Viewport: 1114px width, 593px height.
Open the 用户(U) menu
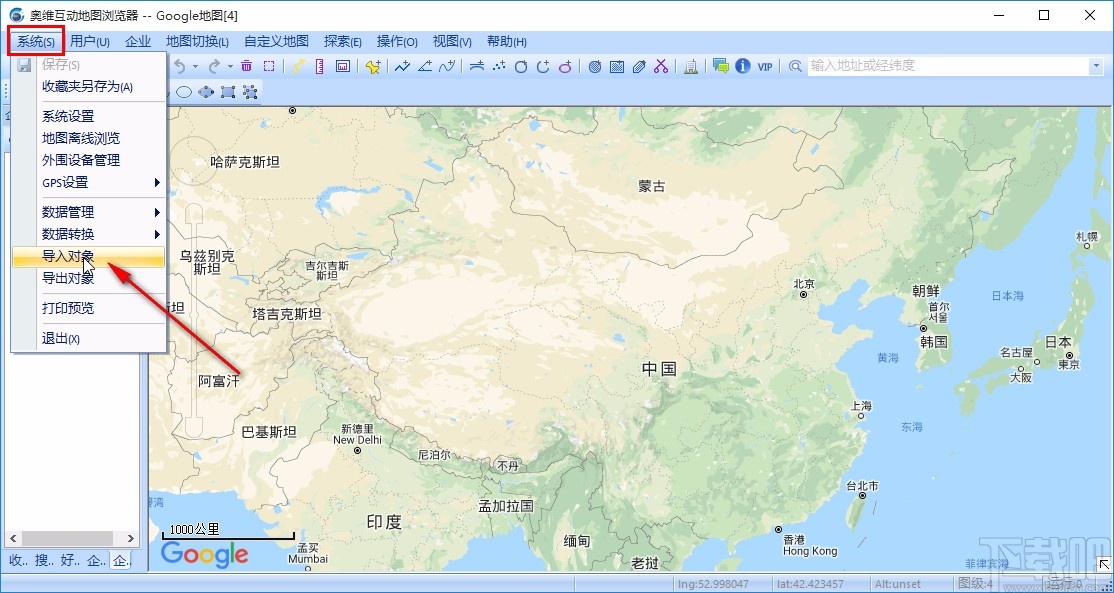click(90, 41)
